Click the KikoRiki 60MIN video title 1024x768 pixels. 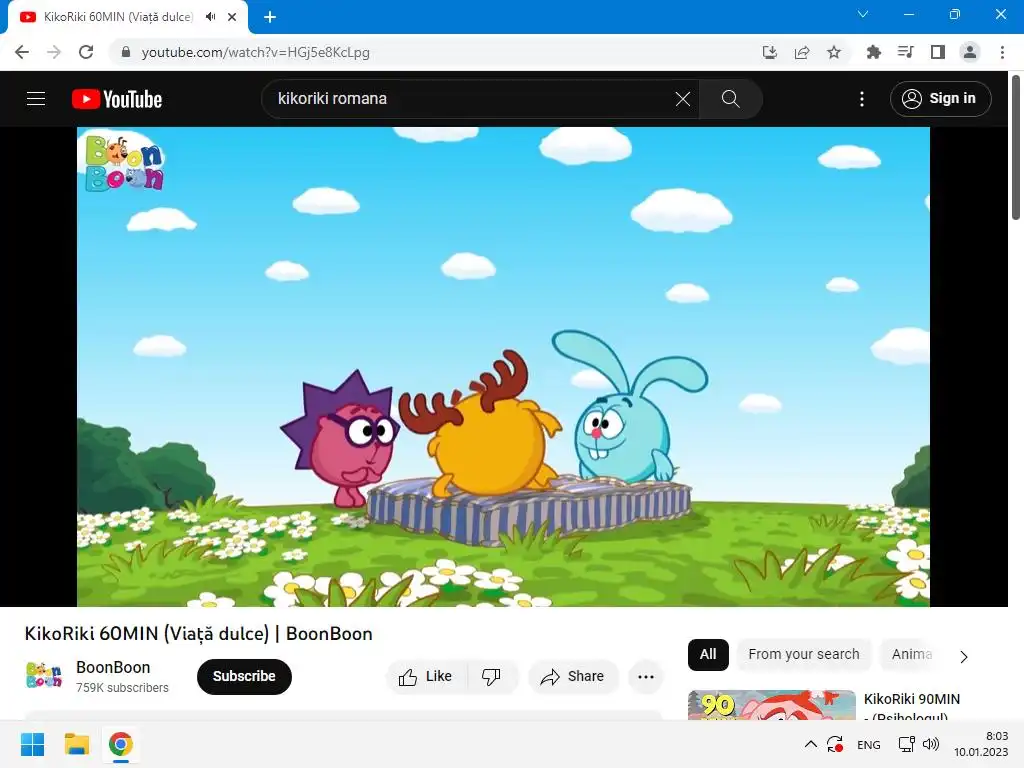coord(199,633)
